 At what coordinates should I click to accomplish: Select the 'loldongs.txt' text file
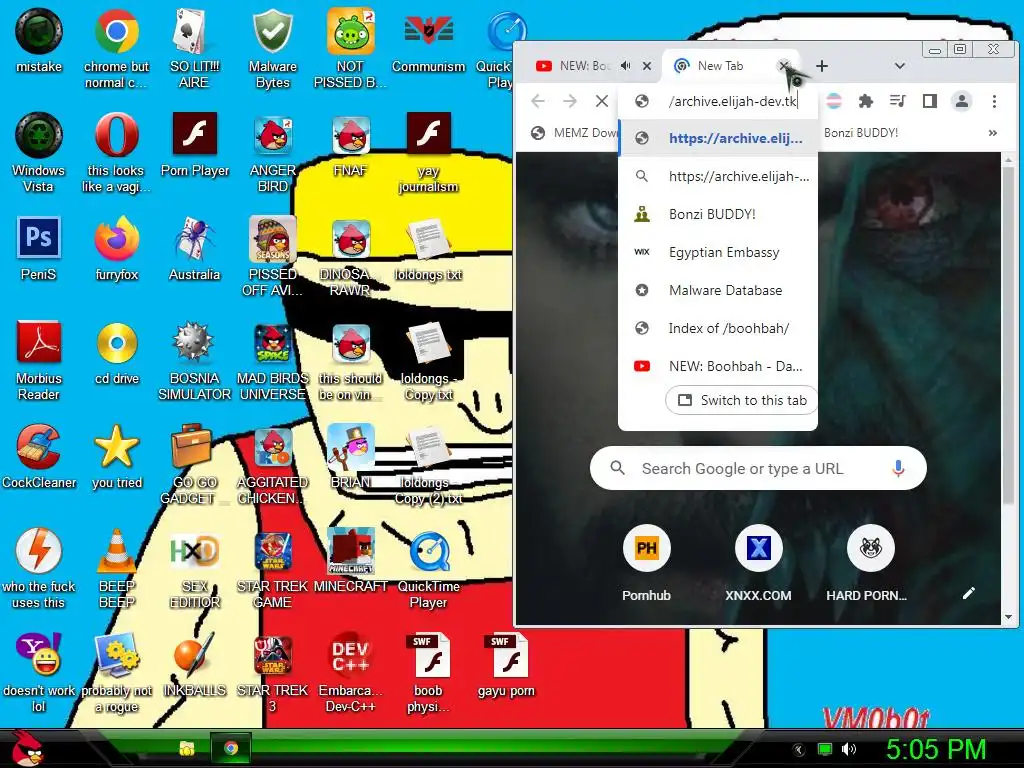click(428, 248)
